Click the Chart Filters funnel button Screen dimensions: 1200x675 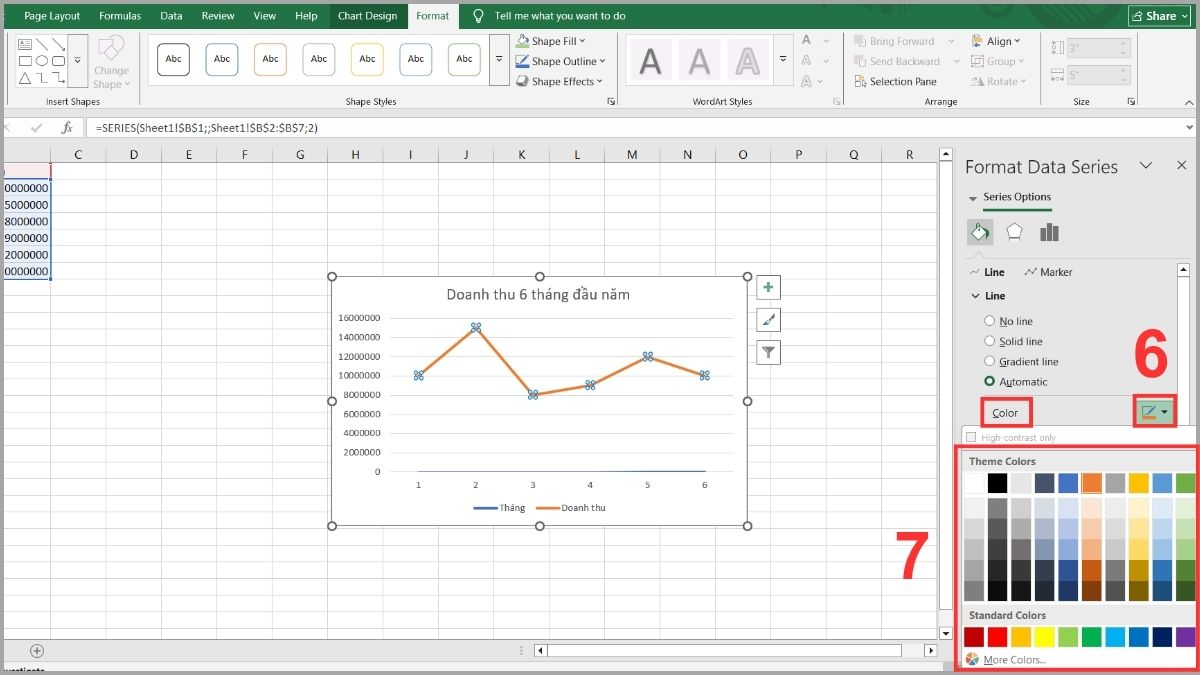point(769,352)
